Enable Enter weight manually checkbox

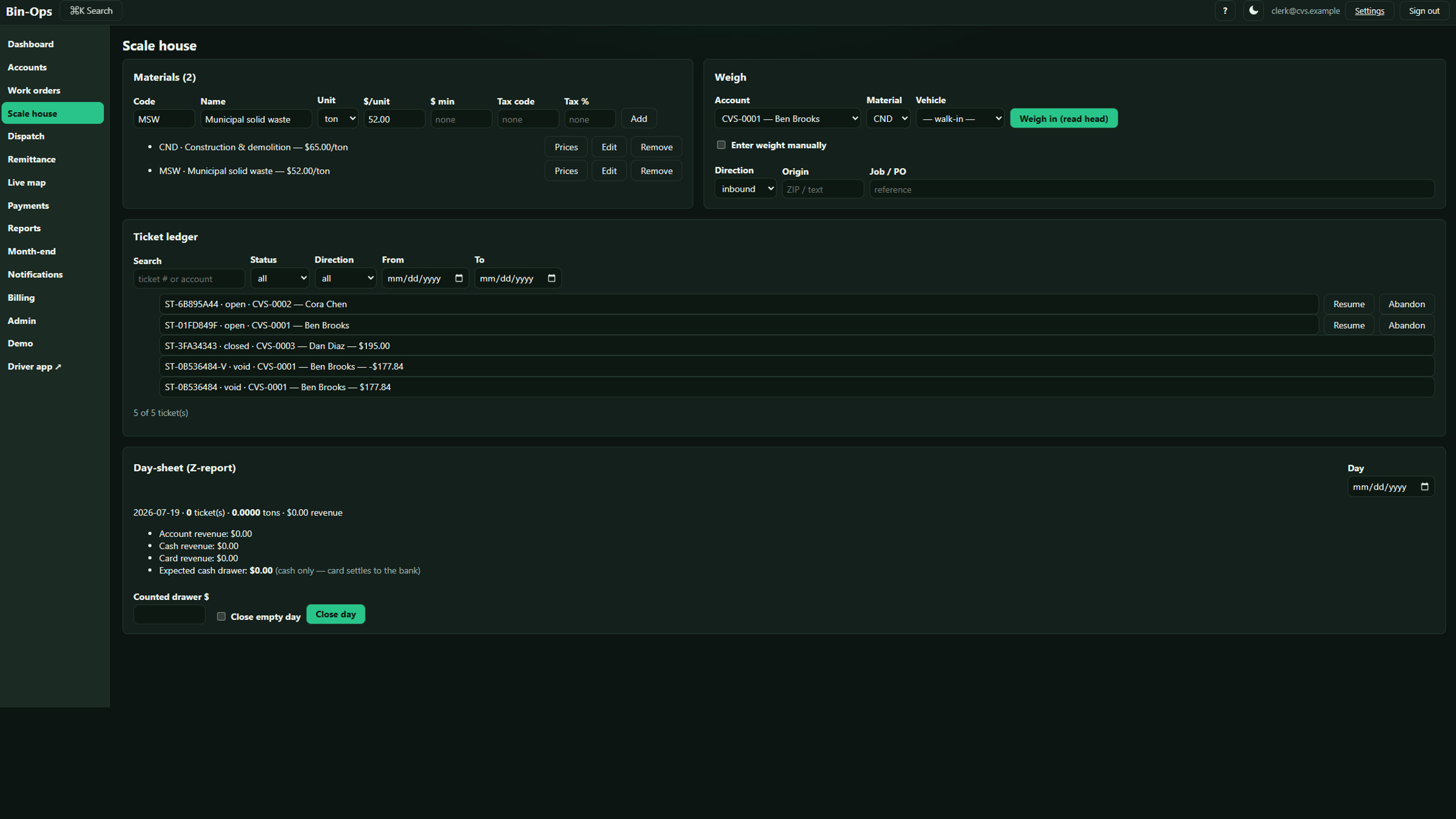click(x=721, y=145)
